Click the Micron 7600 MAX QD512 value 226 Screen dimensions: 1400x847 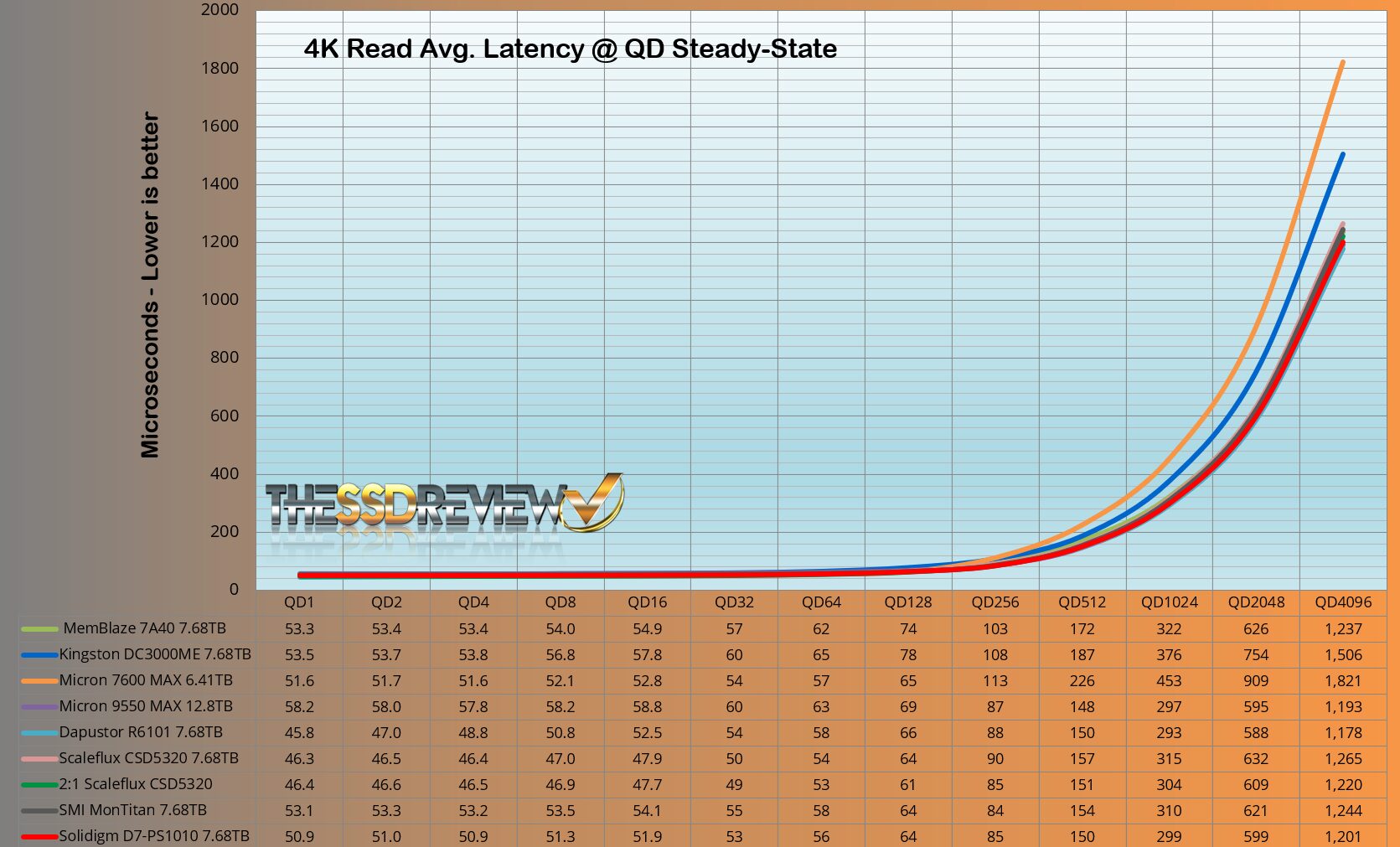coord(1082,681)
